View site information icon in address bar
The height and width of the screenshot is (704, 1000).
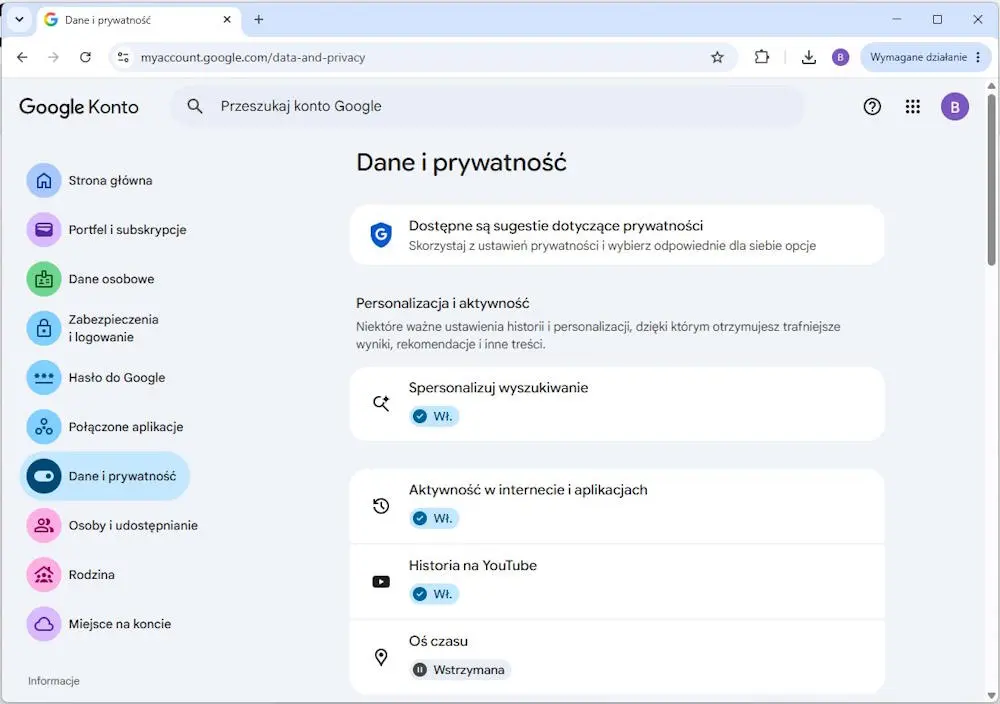tap(123, 57)
